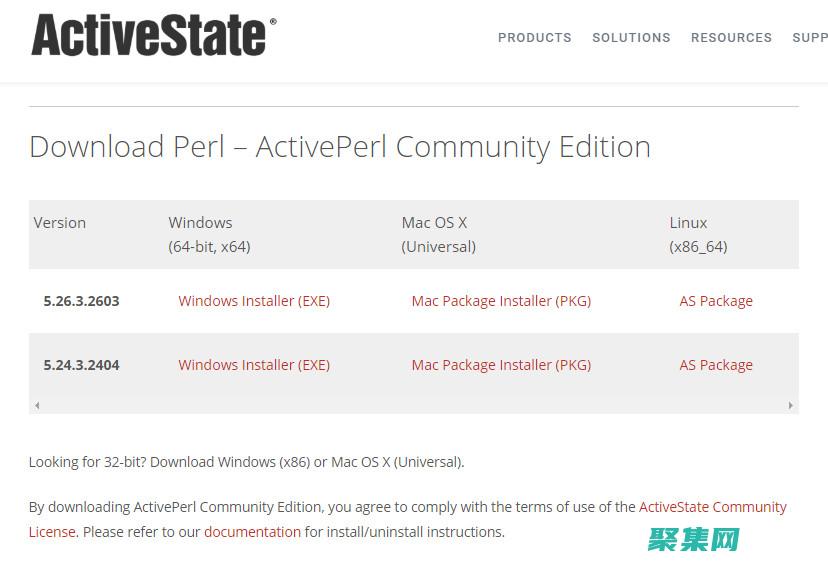Image resolution: width=828 pixels, height=561 pixels.
Task: Open the RESOURCES menu
Action: point(731,38)
